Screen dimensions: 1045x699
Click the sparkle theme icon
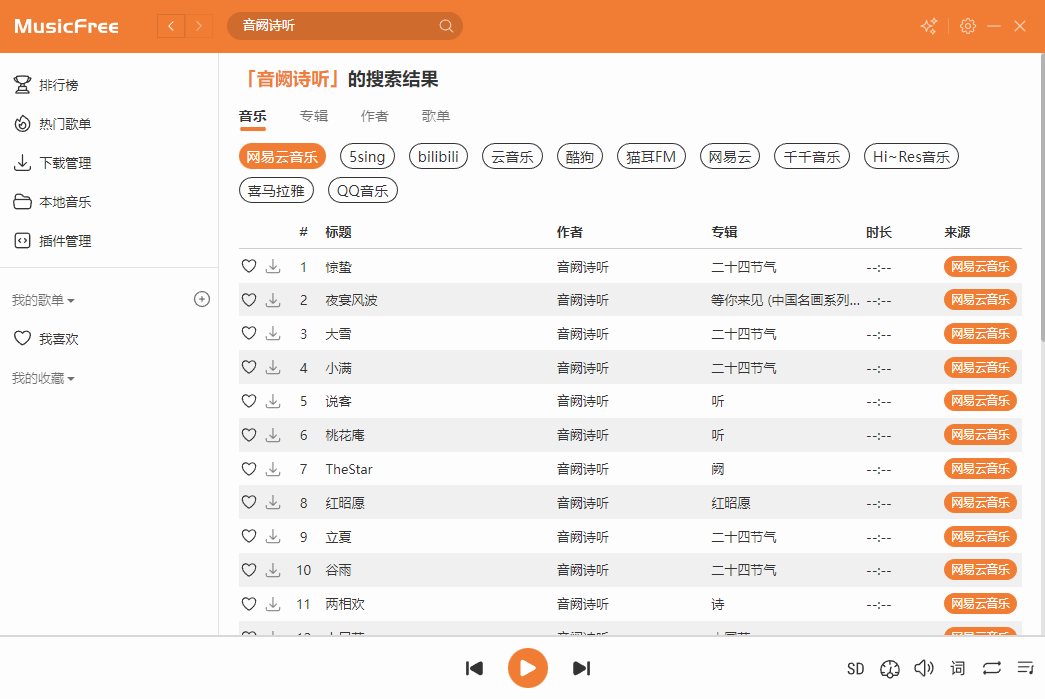click(x=929, y=26)
